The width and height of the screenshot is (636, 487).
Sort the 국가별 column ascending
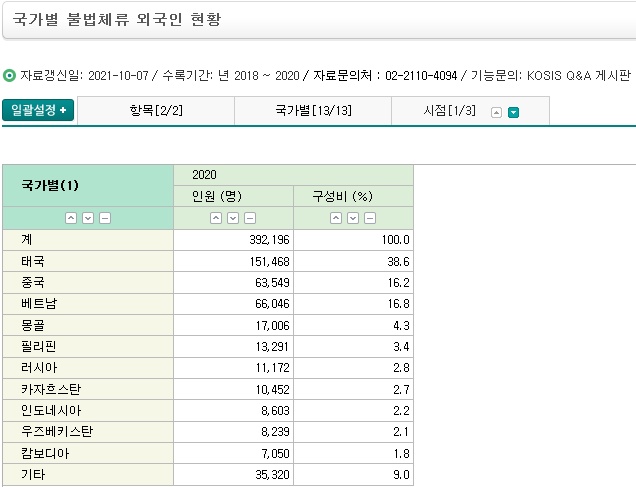[x=70, y=218]
